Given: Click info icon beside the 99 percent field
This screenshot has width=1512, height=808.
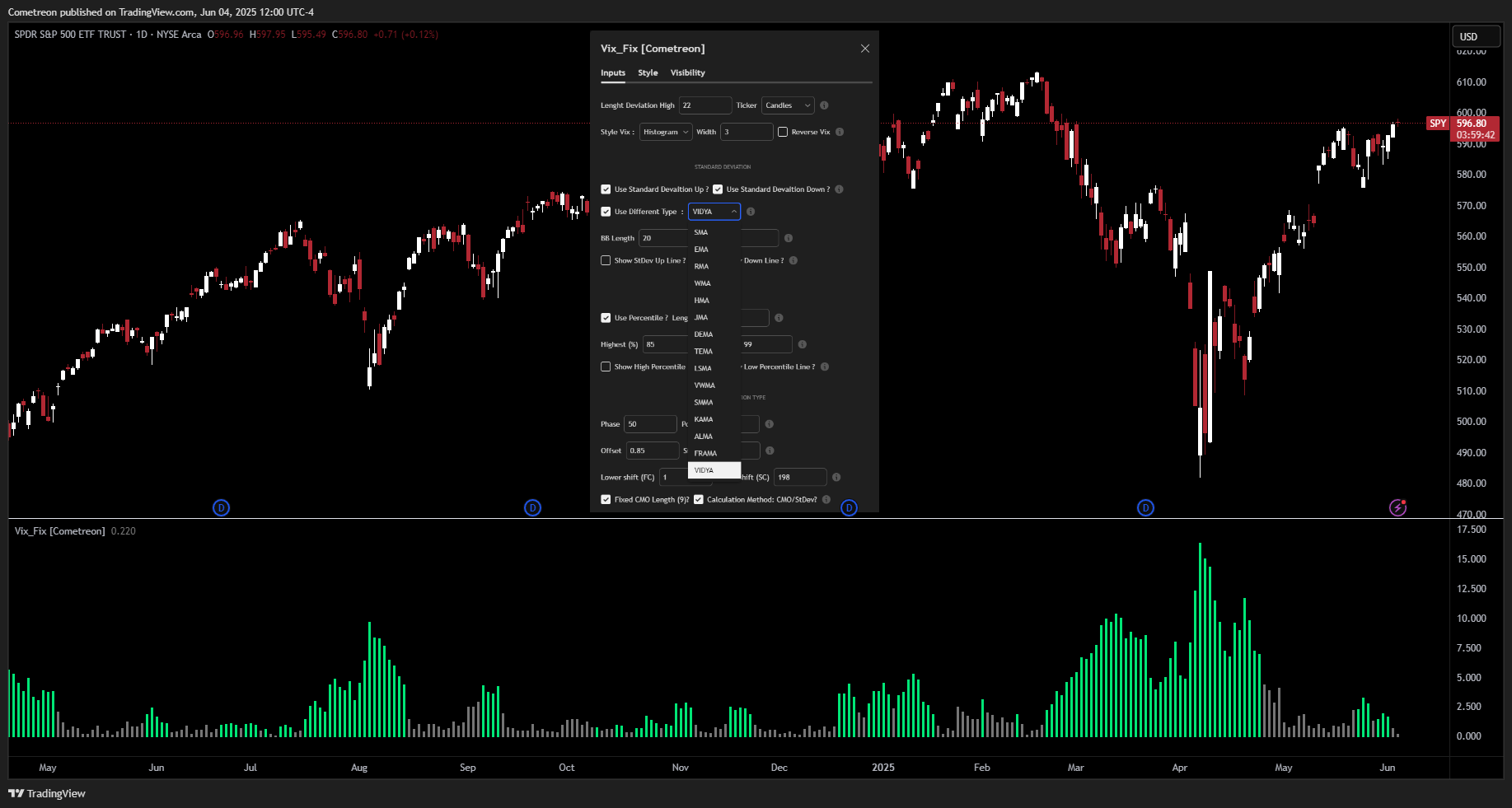Looking at the screenshot, I should point(802,344).
